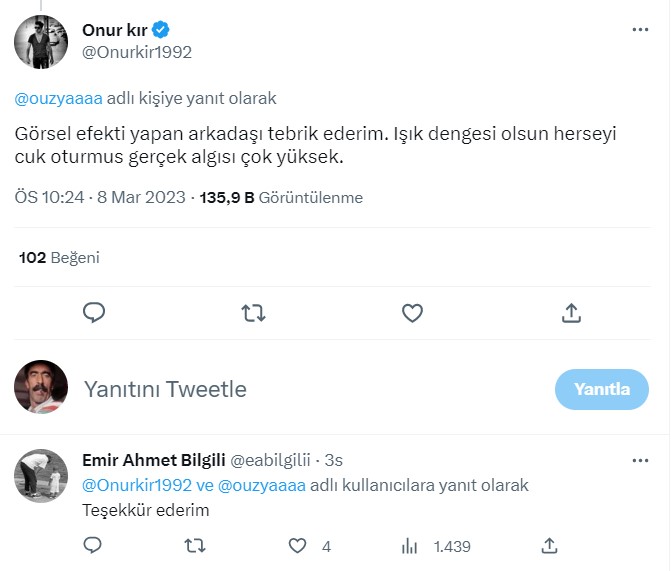The image size is (671, 571).
Task: Click the @Onurkir1992 mention in reply
Action: pos(137,485)
